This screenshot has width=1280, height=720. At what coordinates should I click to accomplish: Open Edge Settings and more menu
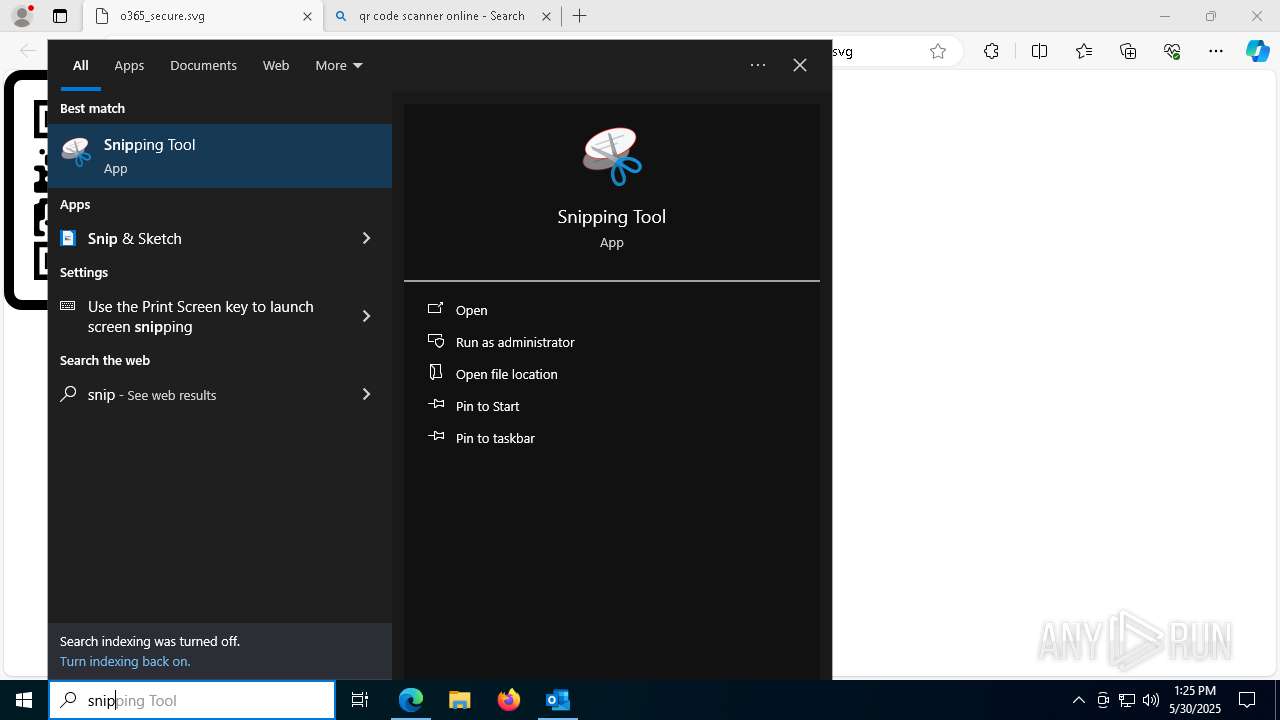click(x=1216, y=51)
